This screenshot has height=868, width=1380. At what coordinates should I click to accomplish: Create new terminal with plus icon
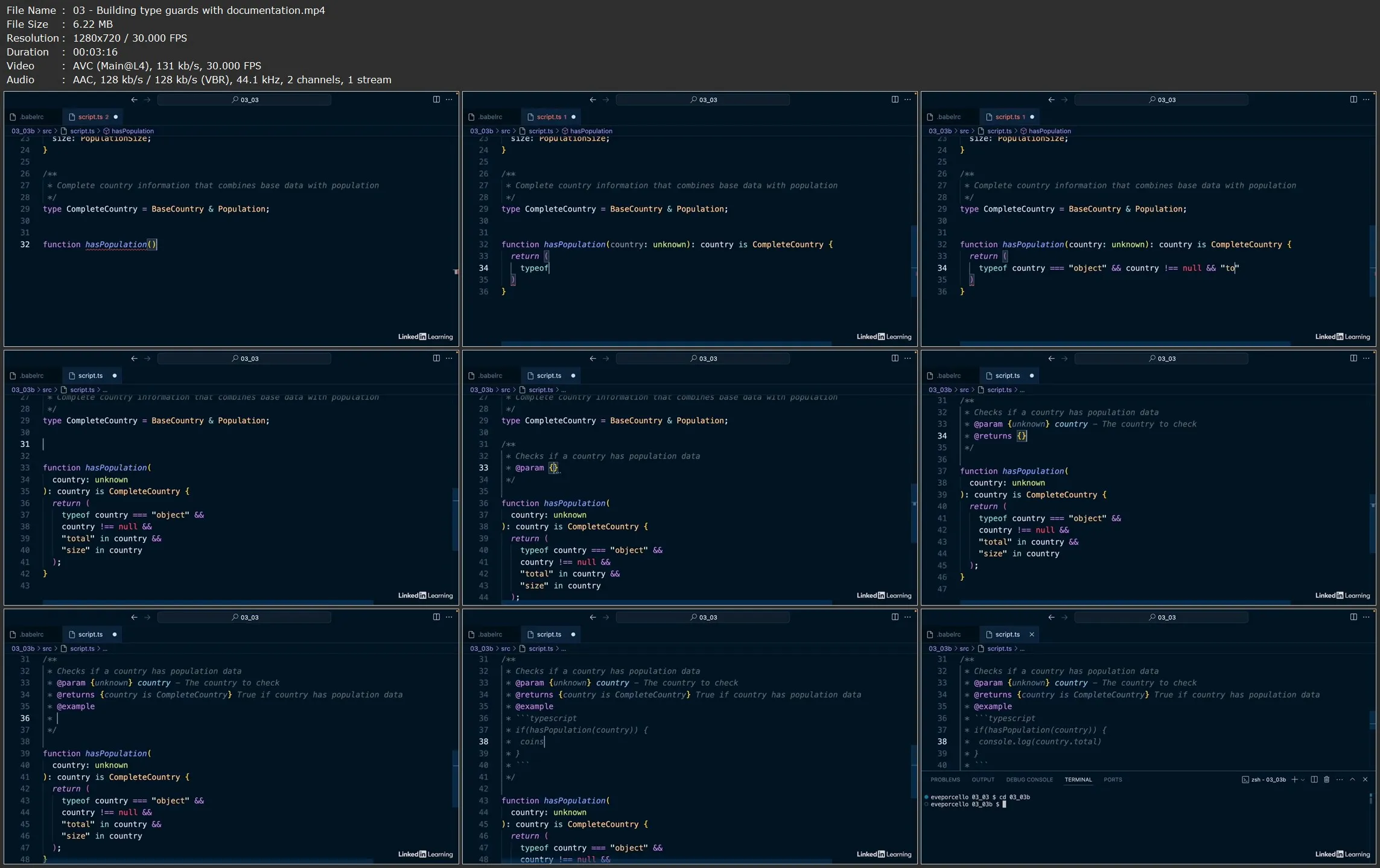(1294, 779)
